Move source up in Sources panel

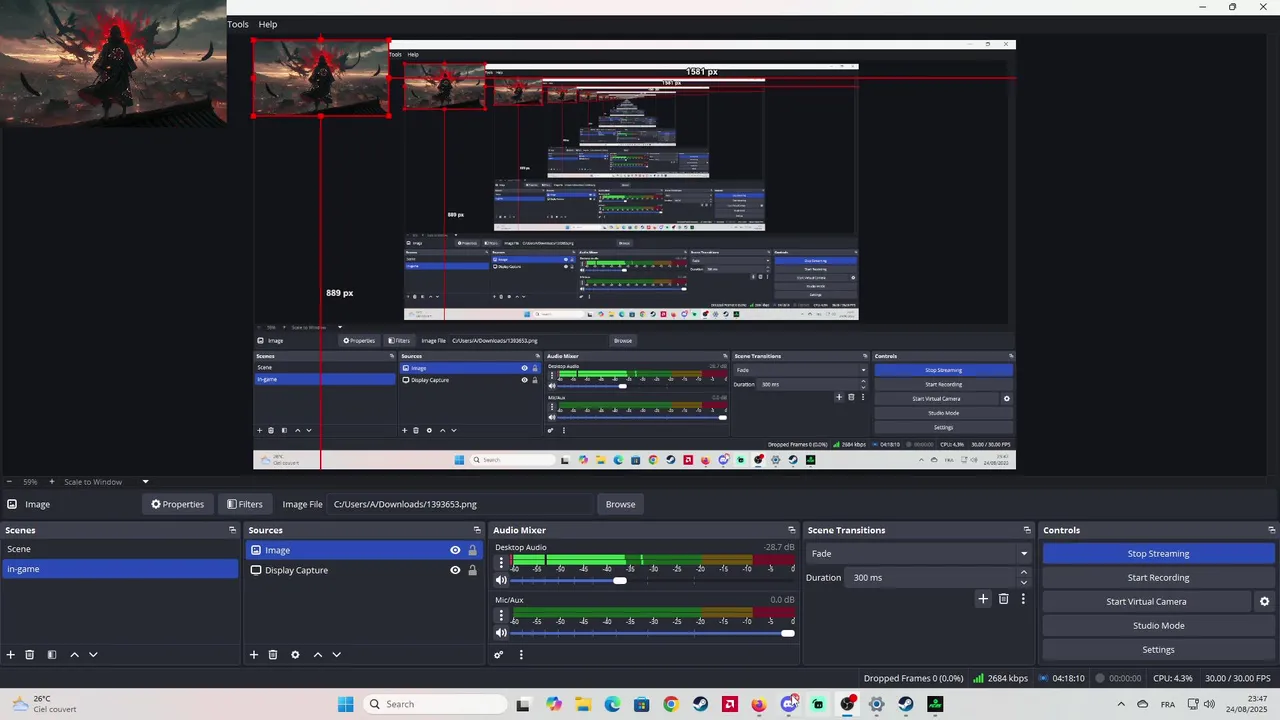[x=318, y=655]
